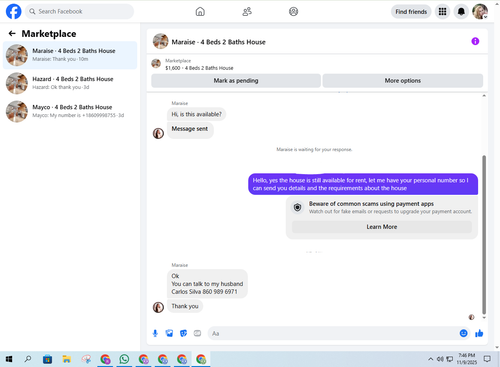Click the Mayco conversation thumbnail in sidebar
Screen dimensions: 500x367
coord(17,111)
